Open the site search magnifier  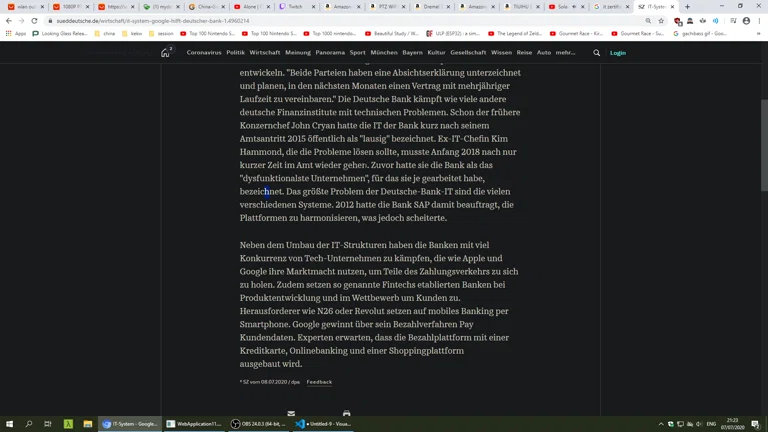(x=597, y=53)
